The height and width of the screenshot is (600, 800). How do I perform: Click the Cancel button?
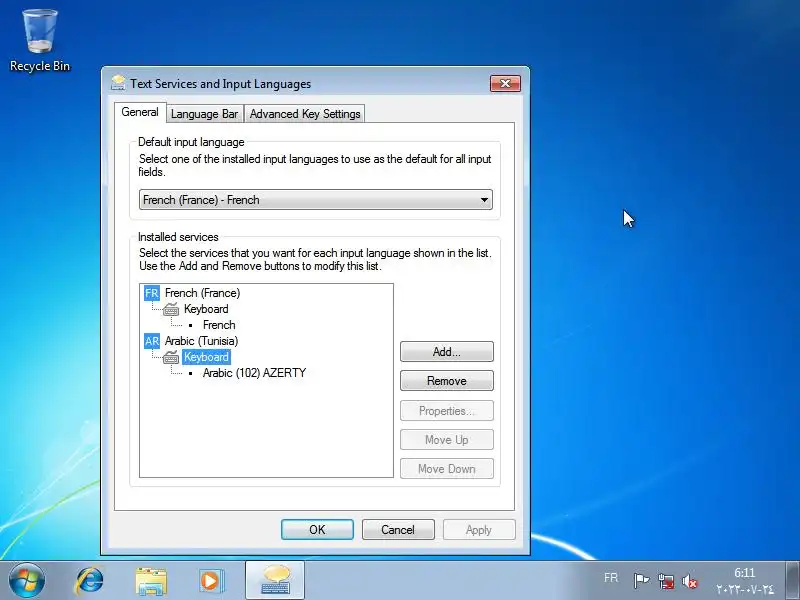(x=398, y=530)
